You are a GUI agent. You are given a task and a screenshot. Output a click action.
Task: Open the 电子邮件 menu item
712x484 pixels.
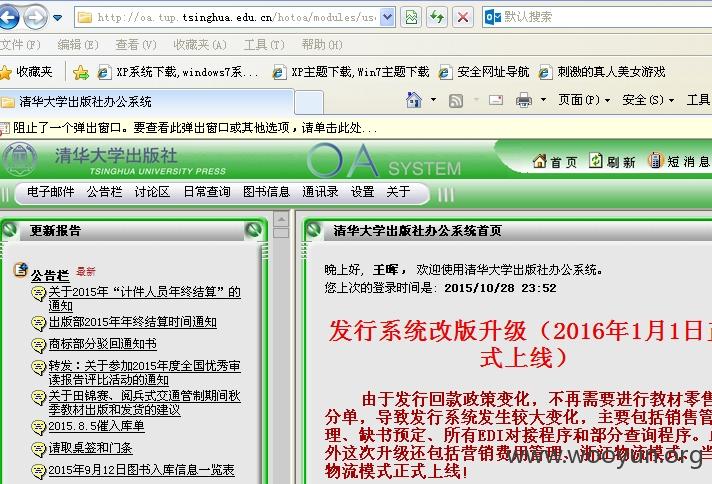pos(50,192)
